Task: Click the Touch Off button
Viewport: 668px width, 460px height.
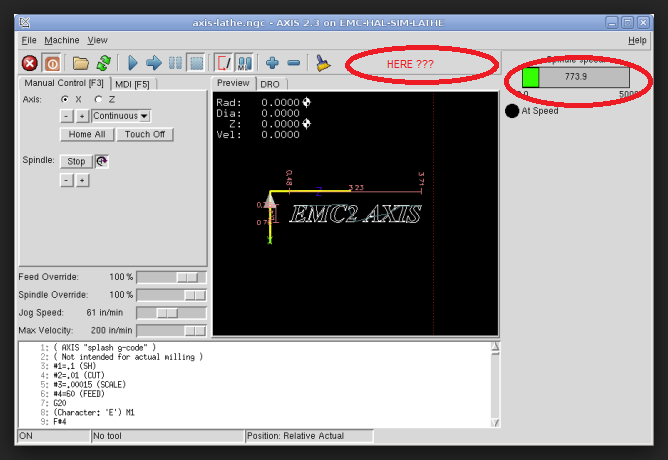Action: coord(145,134)
